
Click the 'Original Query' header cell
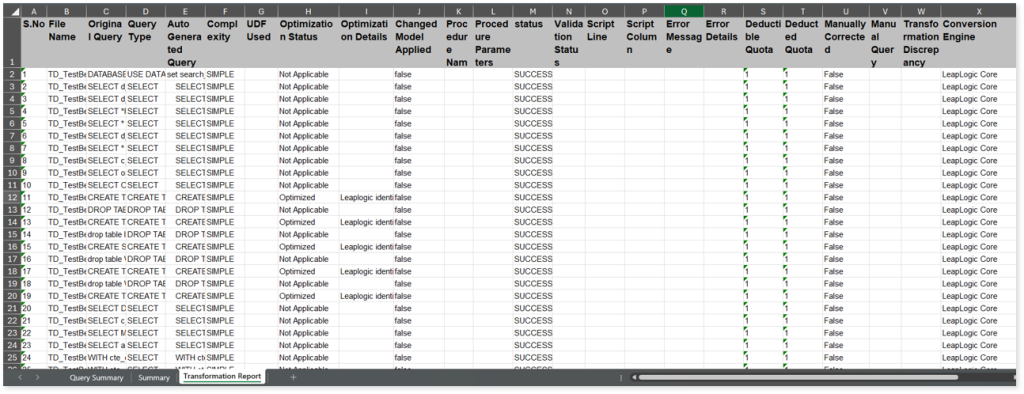click(x=106, y=42)
